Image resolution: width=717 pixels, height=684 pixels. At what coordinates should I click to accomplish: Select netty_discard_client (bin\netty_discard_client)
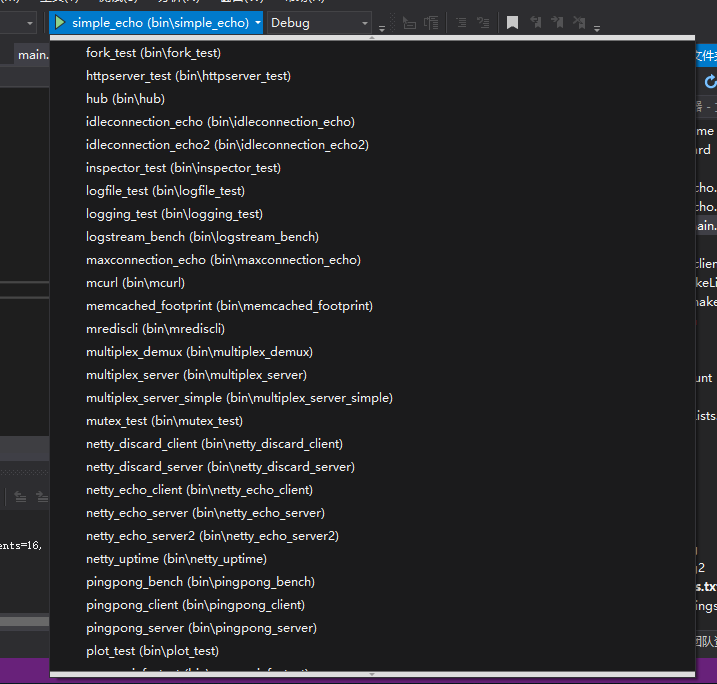click(x=372, y=444)
